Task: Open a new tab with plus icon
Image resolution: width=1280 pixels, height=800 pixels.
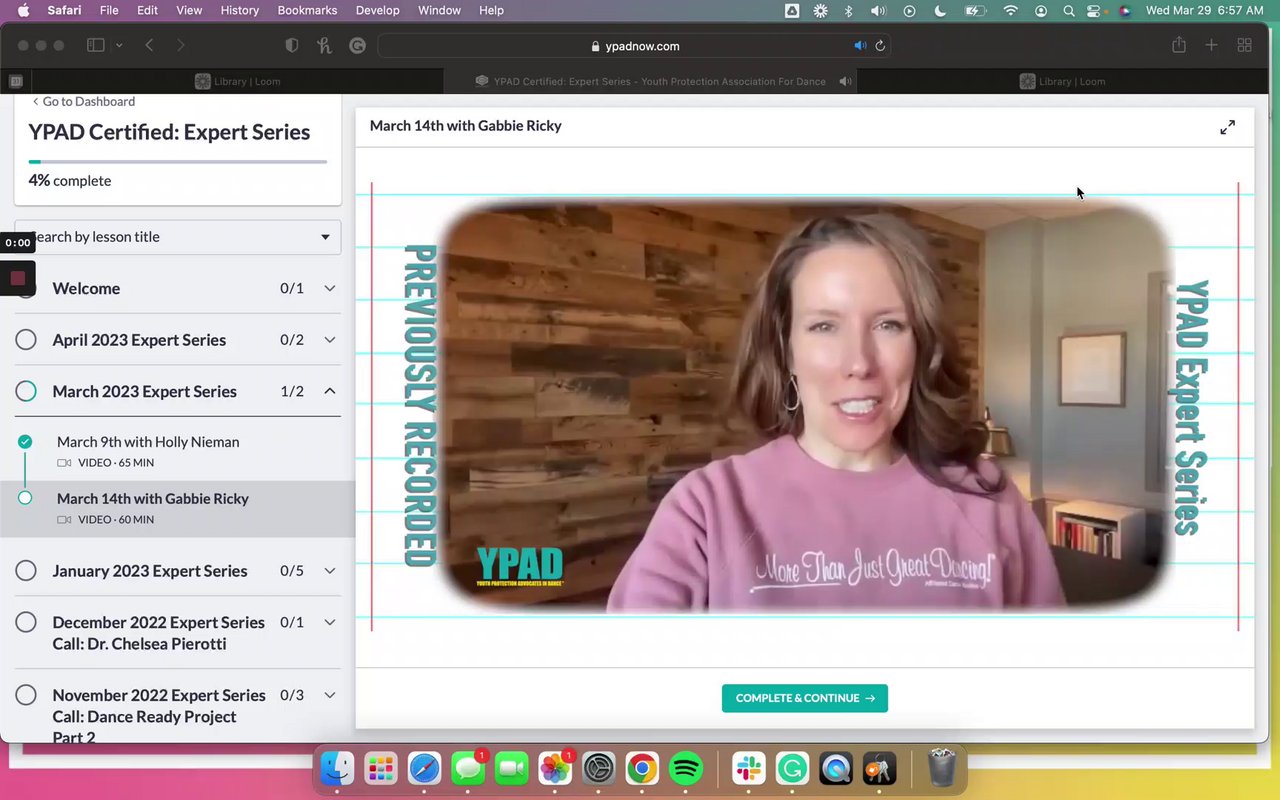Action: pyautogui.click(x=1211, y=45)
